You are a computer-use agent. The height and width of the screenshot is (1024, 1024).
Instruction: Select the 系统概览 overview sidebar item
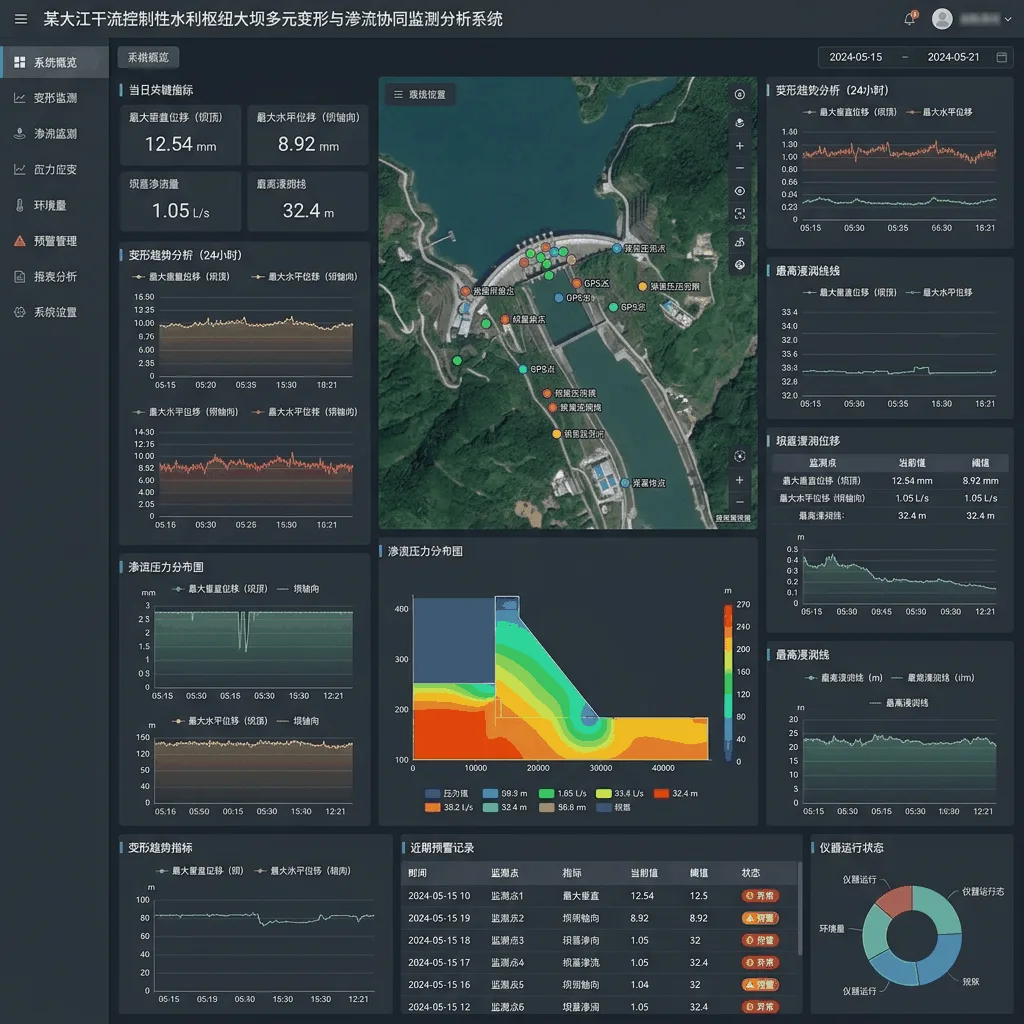(x=55, y=62)
